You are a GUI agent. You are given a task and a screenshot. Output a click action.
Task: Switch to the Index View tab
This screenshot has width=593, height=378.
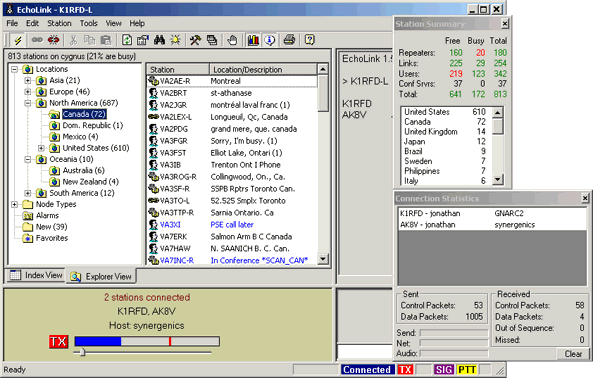pyautogui.click(x=36, y=275)
